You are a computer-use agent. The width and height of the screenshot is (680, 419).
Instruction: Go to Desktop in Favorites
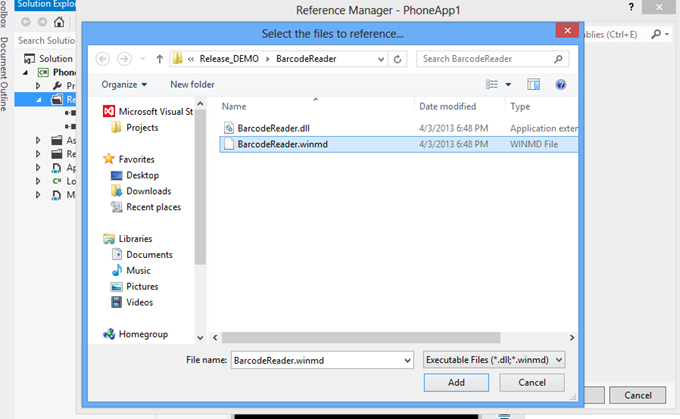click(135, 175)
